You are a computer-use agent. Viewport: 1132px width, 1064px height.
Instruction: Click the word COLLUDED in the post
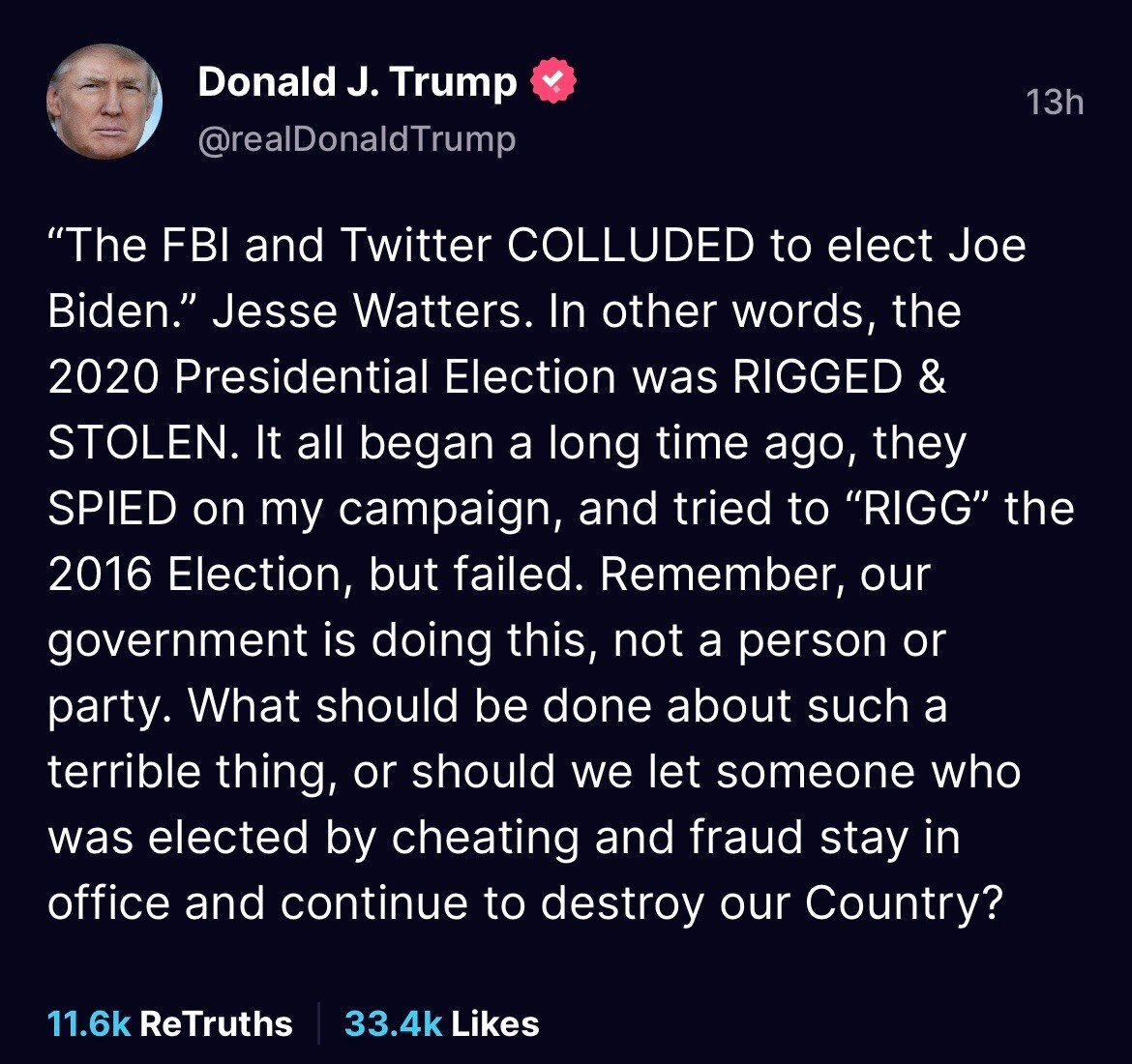tap(630, 247)
